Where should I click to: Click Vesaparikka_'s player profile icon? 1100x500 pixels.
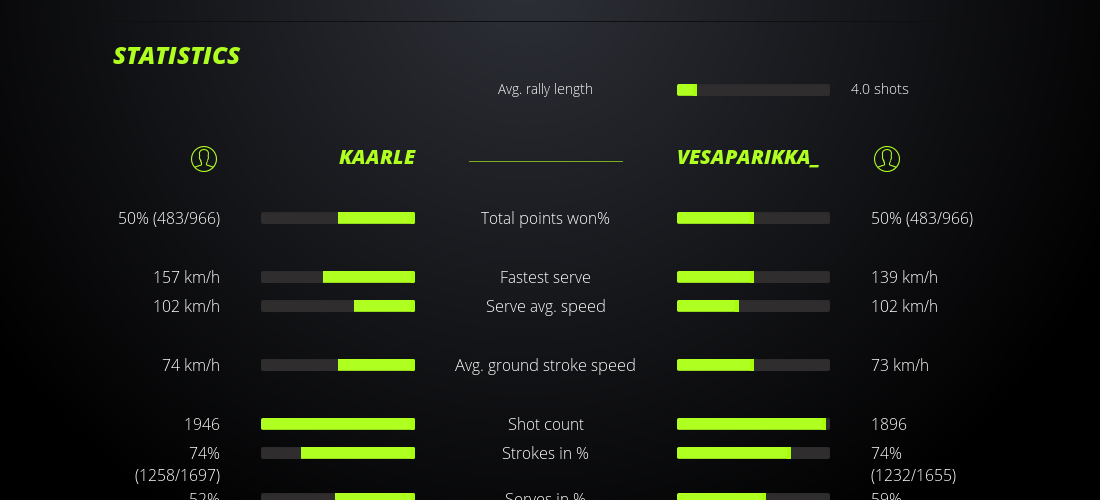(887, 158)
